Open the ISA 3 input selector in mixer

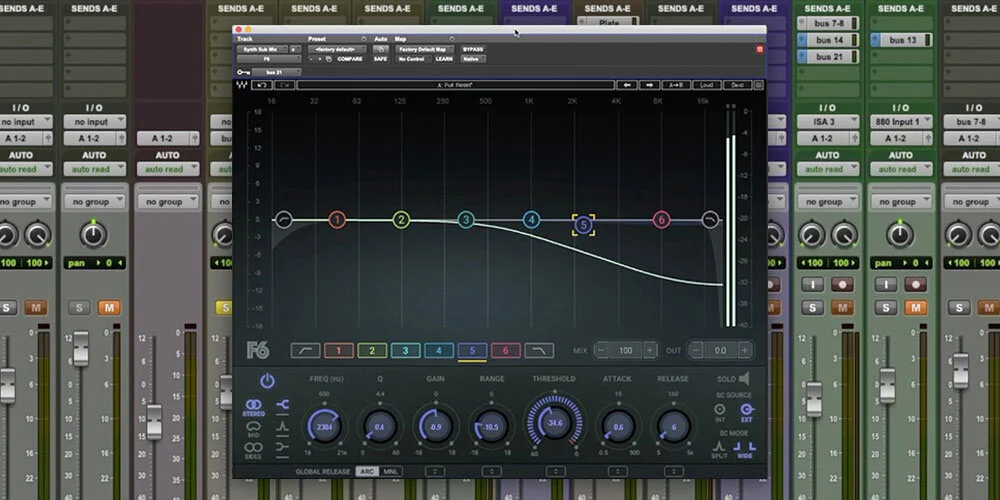(x=827, y=122)
